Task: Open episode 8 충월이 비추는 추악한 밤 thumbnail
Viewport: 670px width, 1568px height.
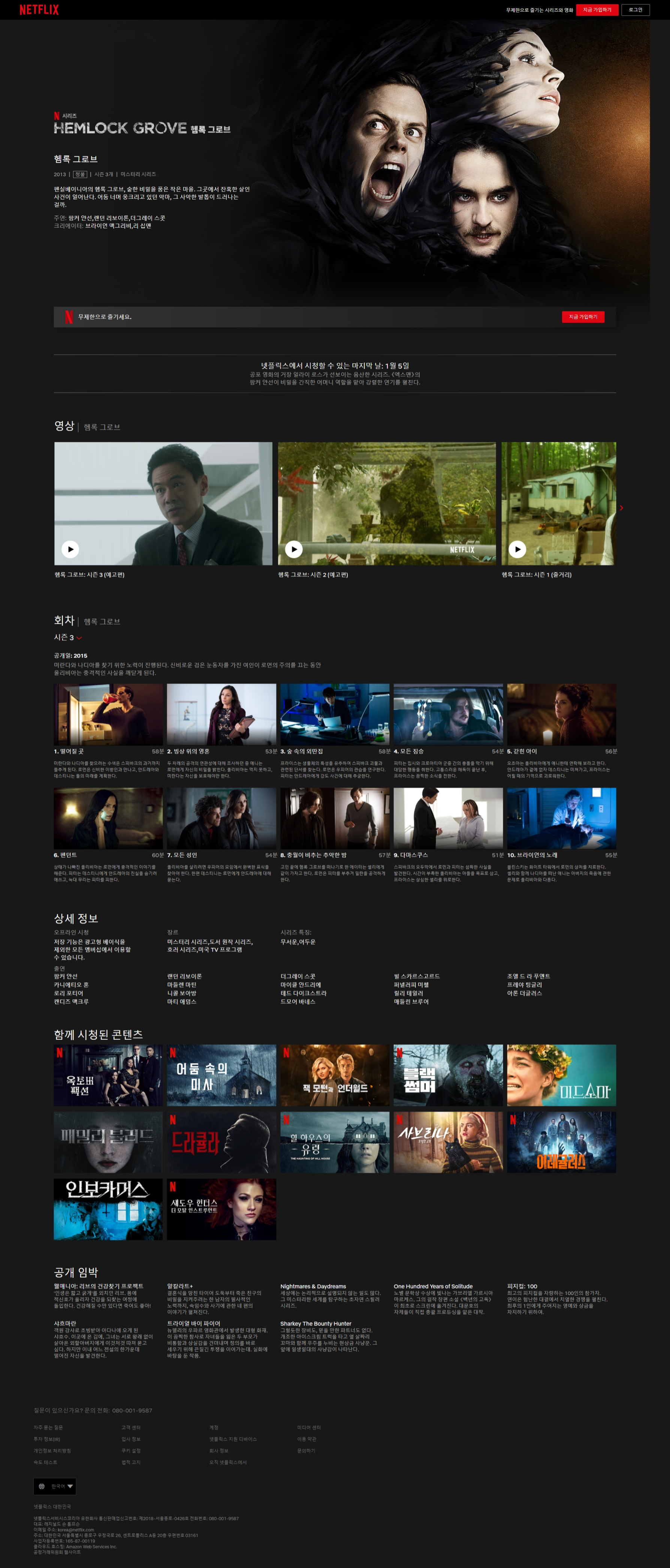Action: point(335,818)
